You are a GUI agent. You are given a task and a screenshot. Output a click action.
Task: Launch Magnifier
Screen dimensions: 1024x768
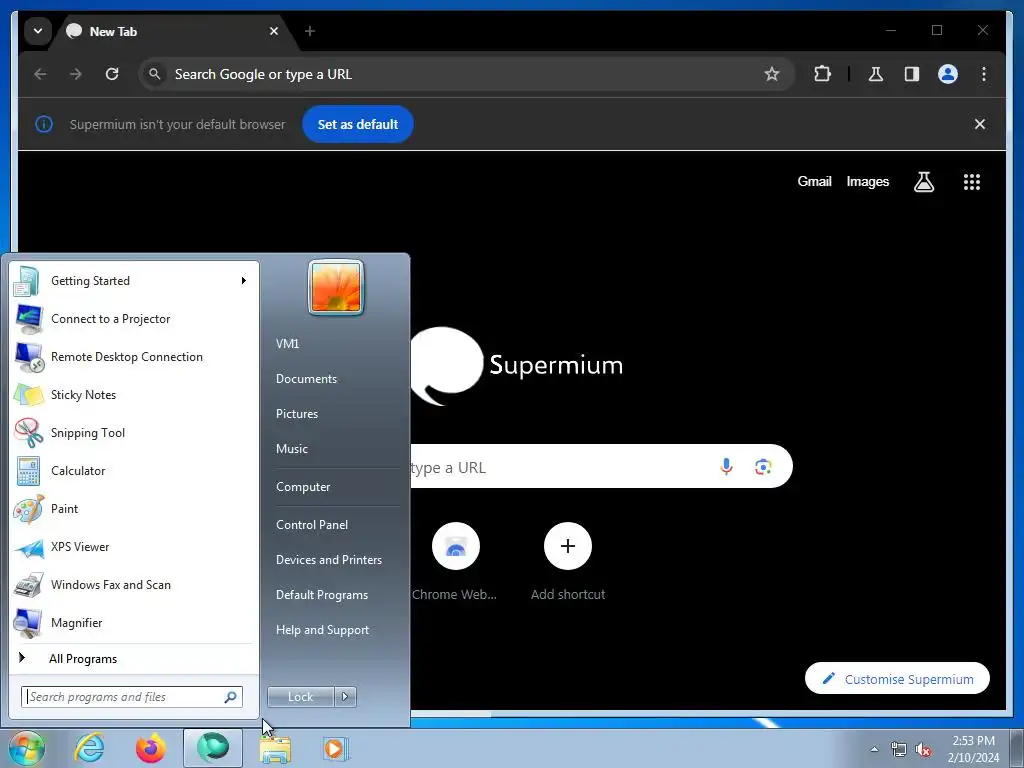pos(130,622)
